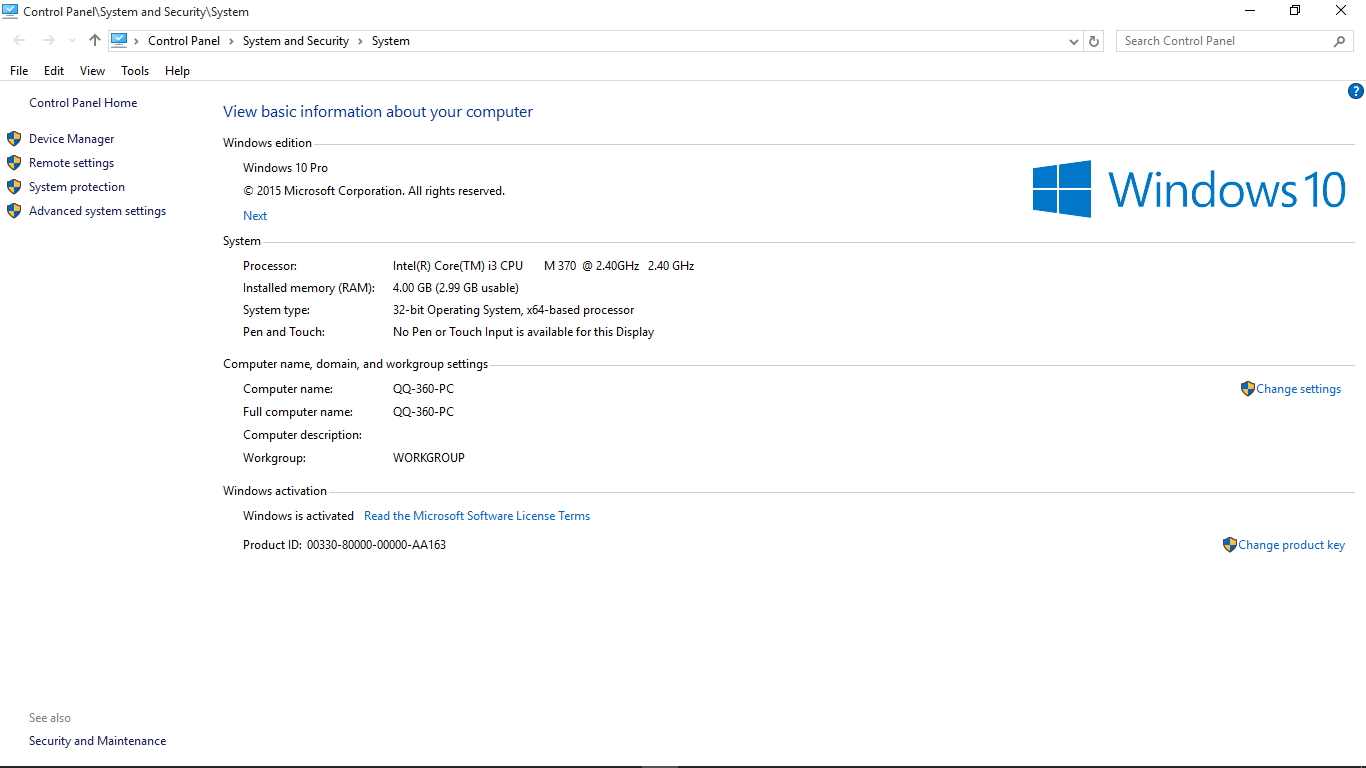
Task: Go up one level with Up arrow
Action: click(95, 41)
